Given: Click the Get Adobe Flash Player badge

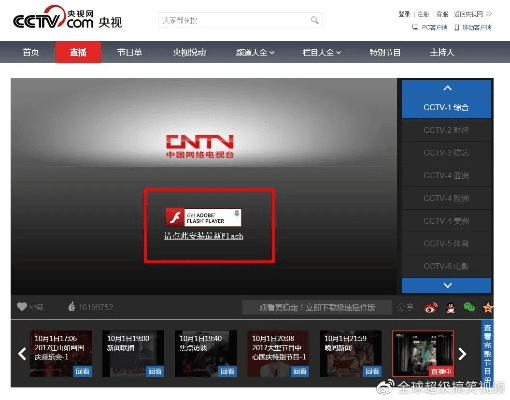Looking at the screenshot, I should [203, 217].
